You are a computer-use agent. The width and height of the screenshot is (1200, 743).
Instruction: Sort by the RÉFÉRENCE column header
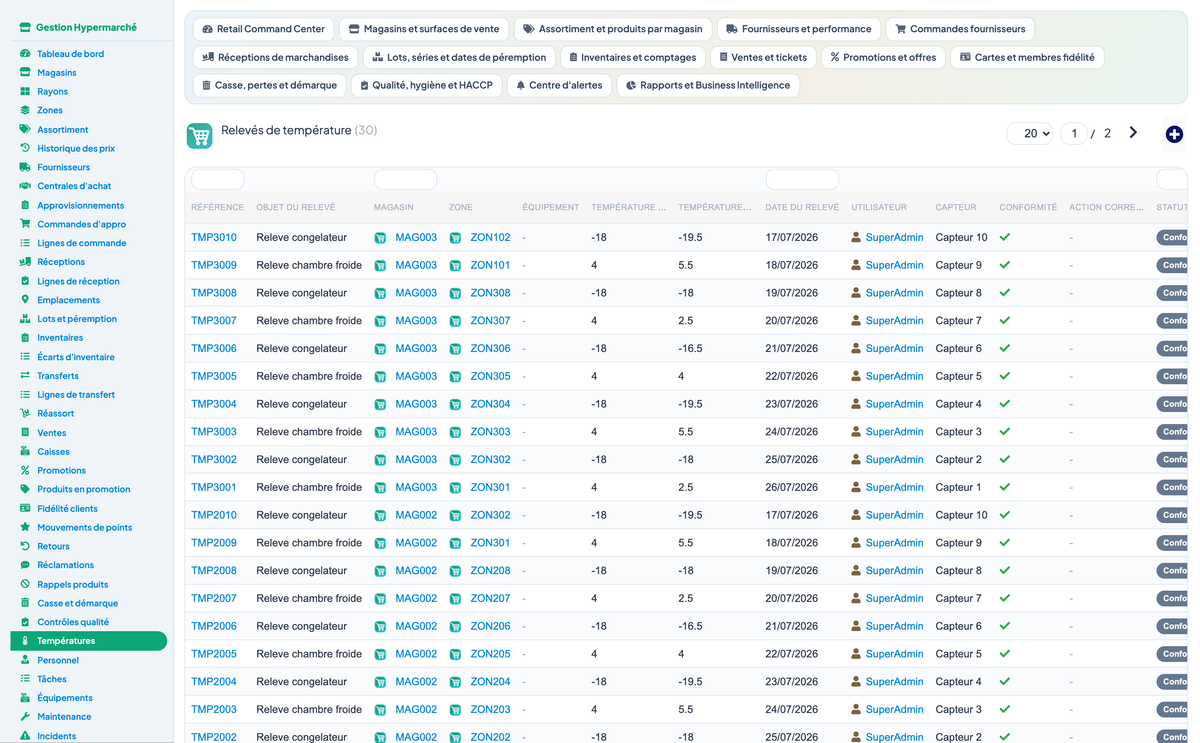click(217, 208)
